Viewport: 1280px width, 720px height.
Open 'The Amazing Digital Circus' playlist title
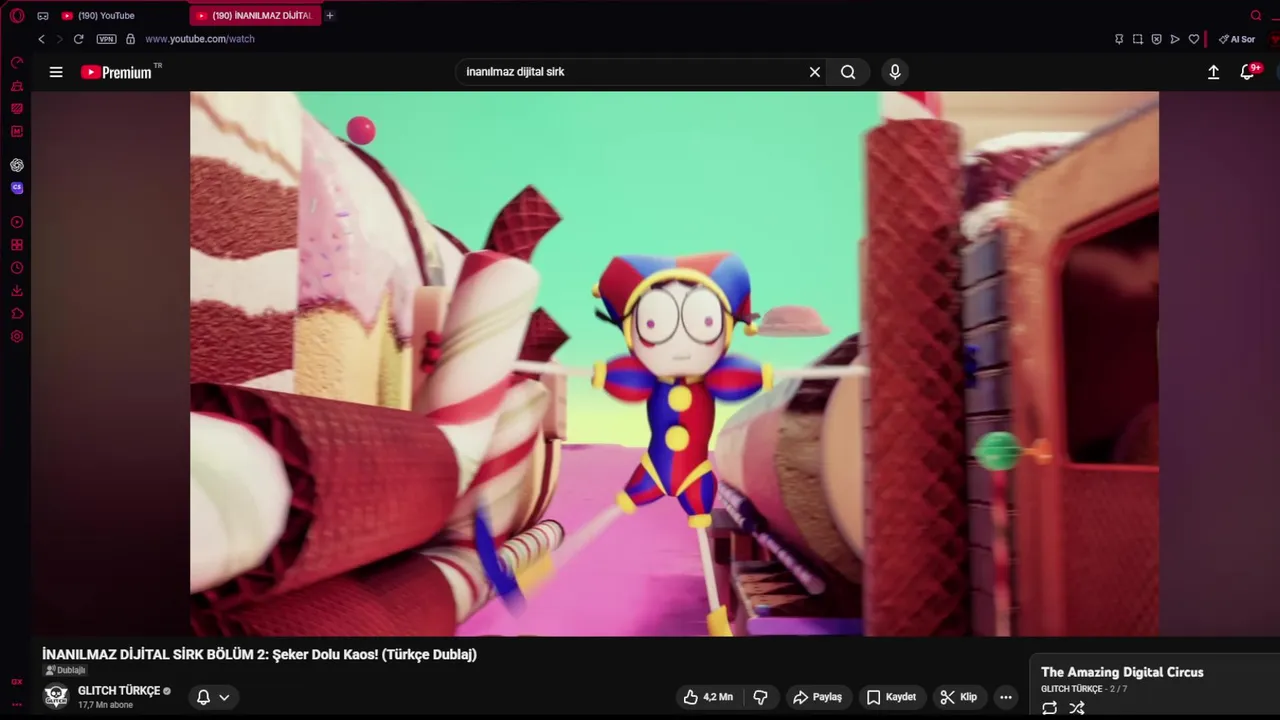pyautogui.click(x=1122, y=672)
